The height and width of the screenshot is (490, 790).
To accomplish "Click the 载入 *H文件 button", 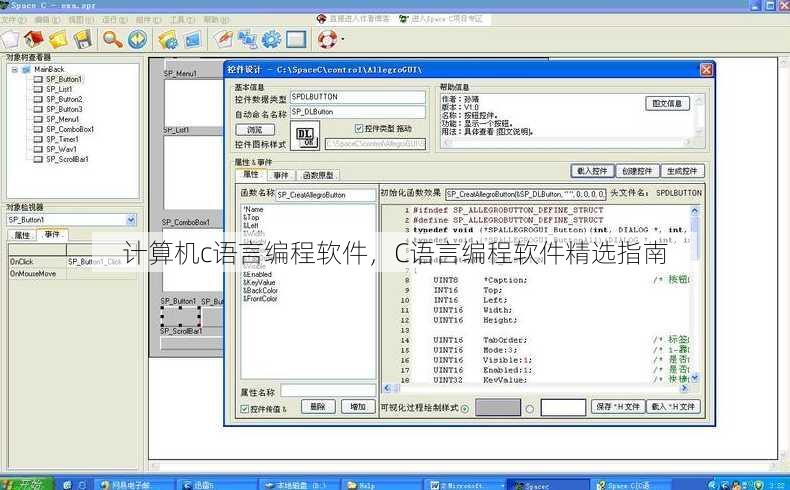I will click(673, 406).
